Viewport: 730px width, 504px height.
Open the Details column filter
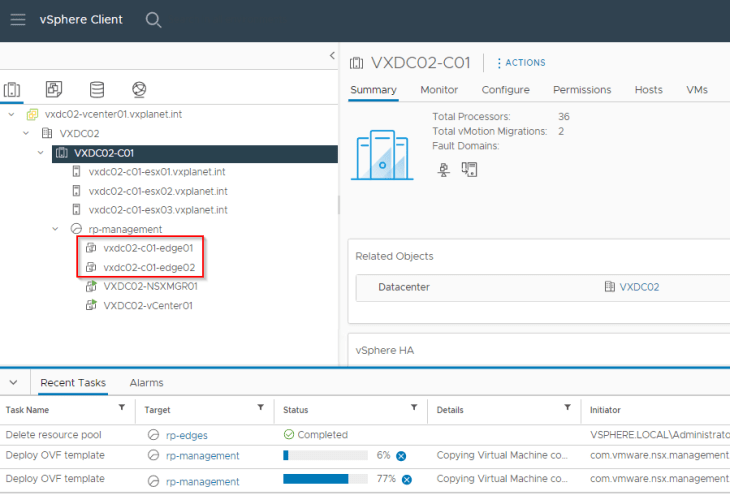coord(568,408)
